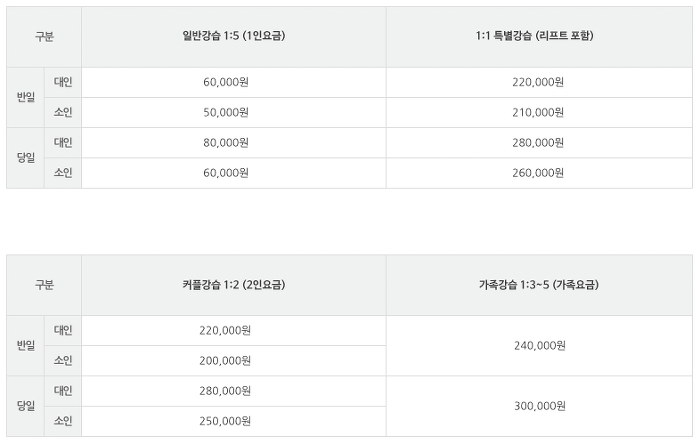Select the 260,000원 price cell

(x=538, y=173)
